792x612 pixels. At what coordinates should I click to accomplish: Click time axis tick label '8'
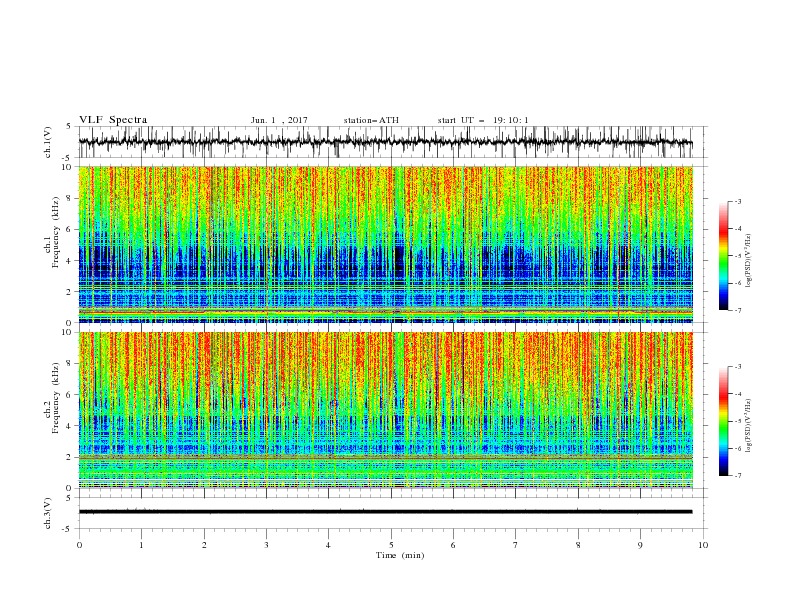578,545
